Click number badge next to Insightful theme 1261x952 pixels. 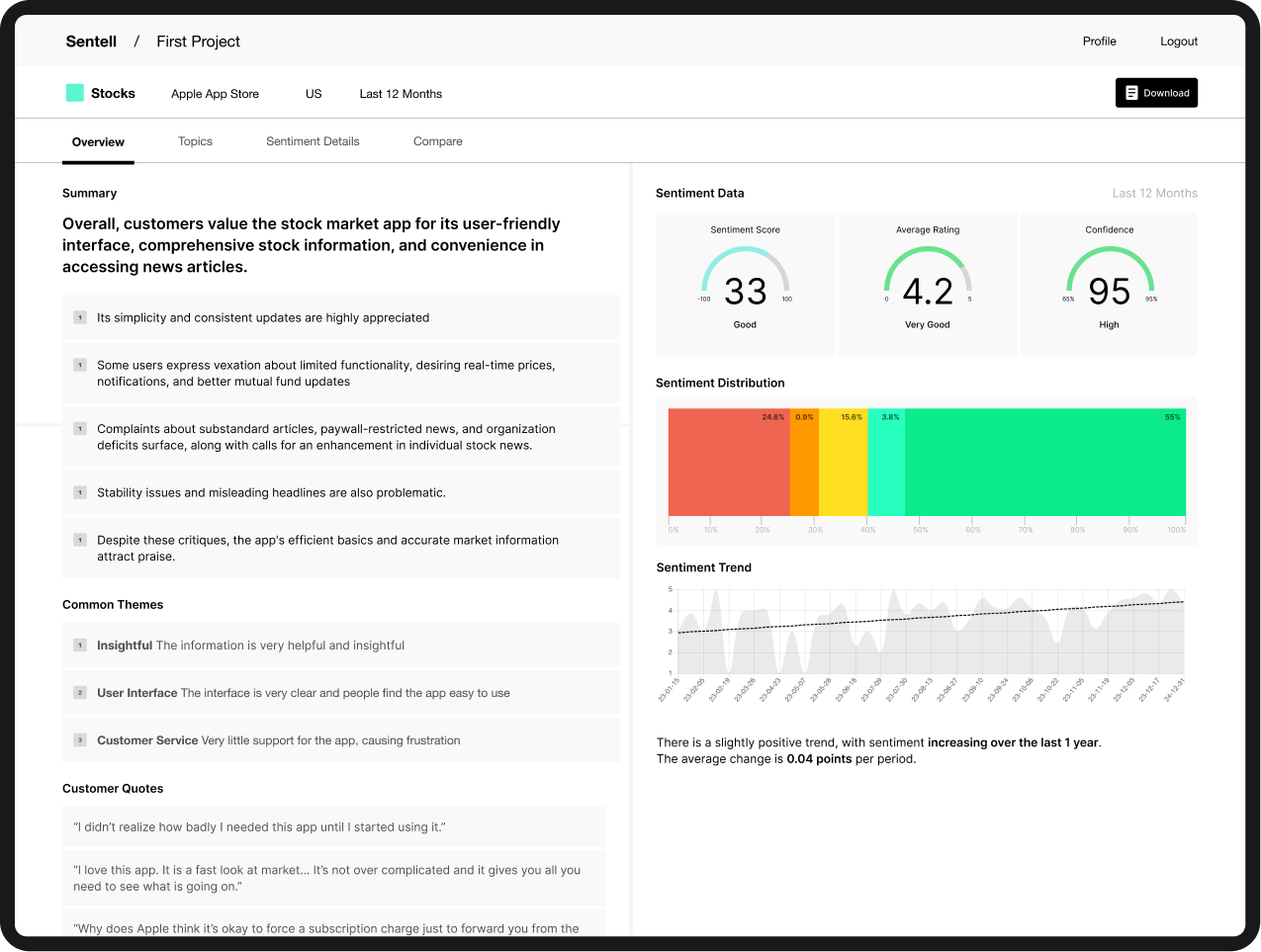pyautogui.click(x=80, y=646)
